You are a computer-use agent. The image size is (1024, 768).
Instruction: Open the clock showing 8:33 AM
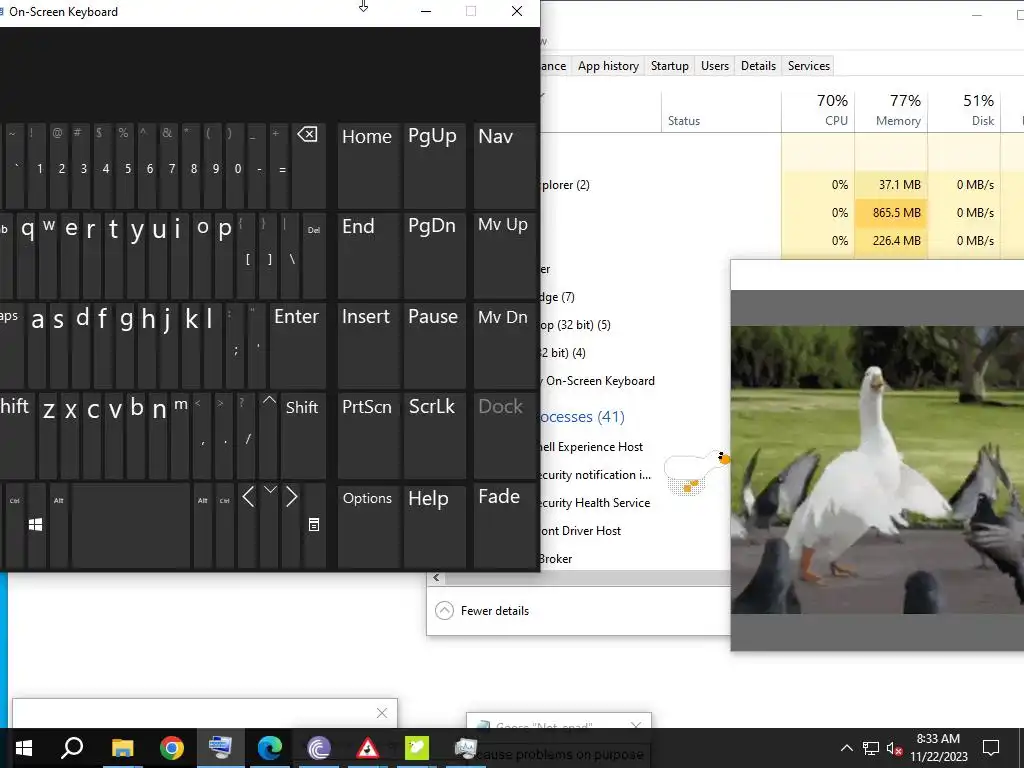pyautogui.click(x=938, y=748)
